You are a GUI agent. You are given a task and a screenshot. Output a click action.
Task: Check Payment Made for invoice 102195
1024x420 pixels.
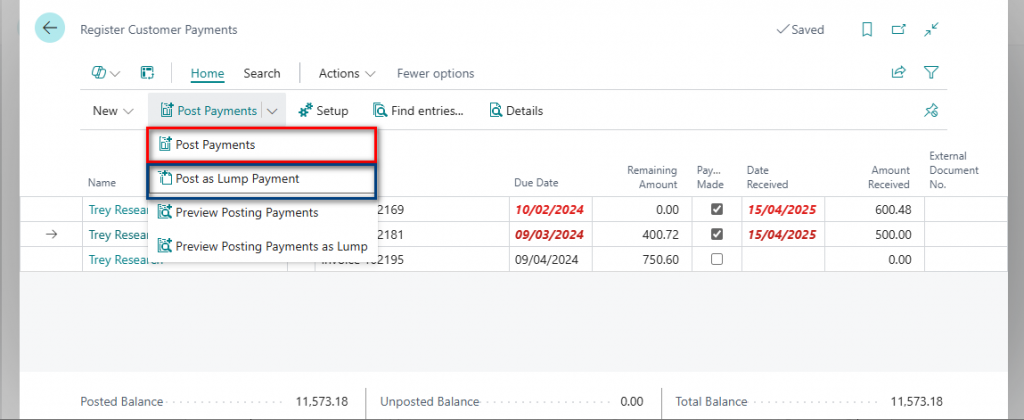716,259
